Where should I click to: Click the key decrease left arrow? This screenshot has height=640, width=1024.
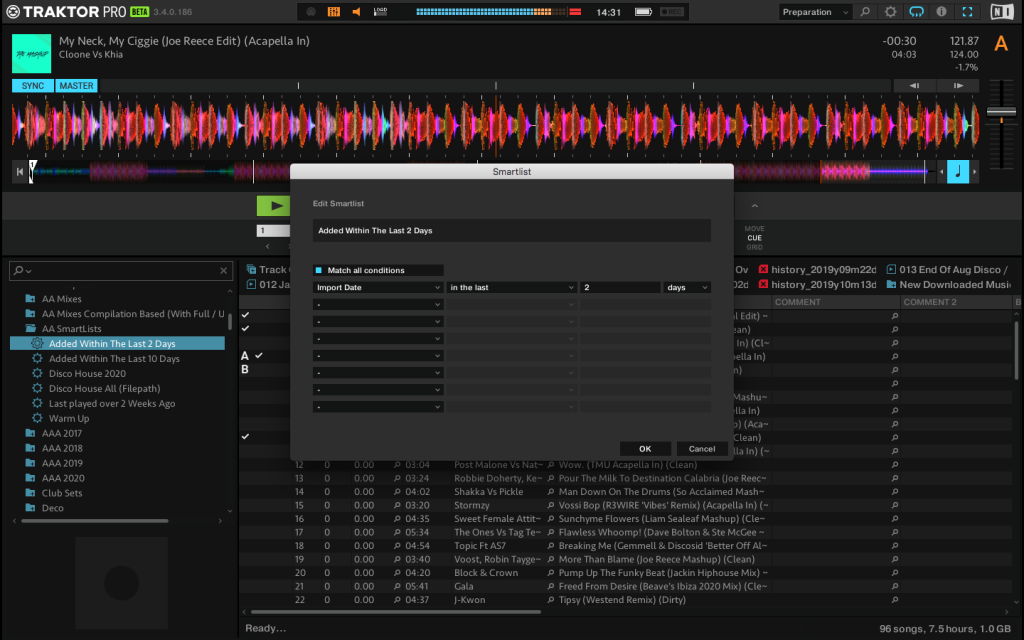942,172
